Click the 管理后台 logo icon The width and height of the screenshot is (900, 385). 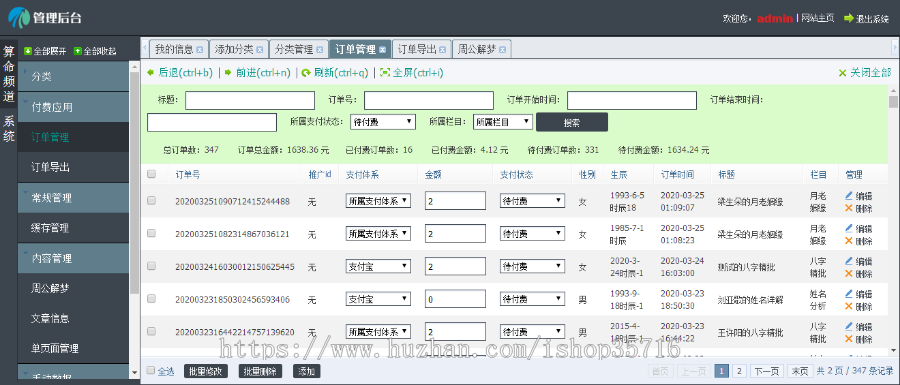[x=18, y=18]
